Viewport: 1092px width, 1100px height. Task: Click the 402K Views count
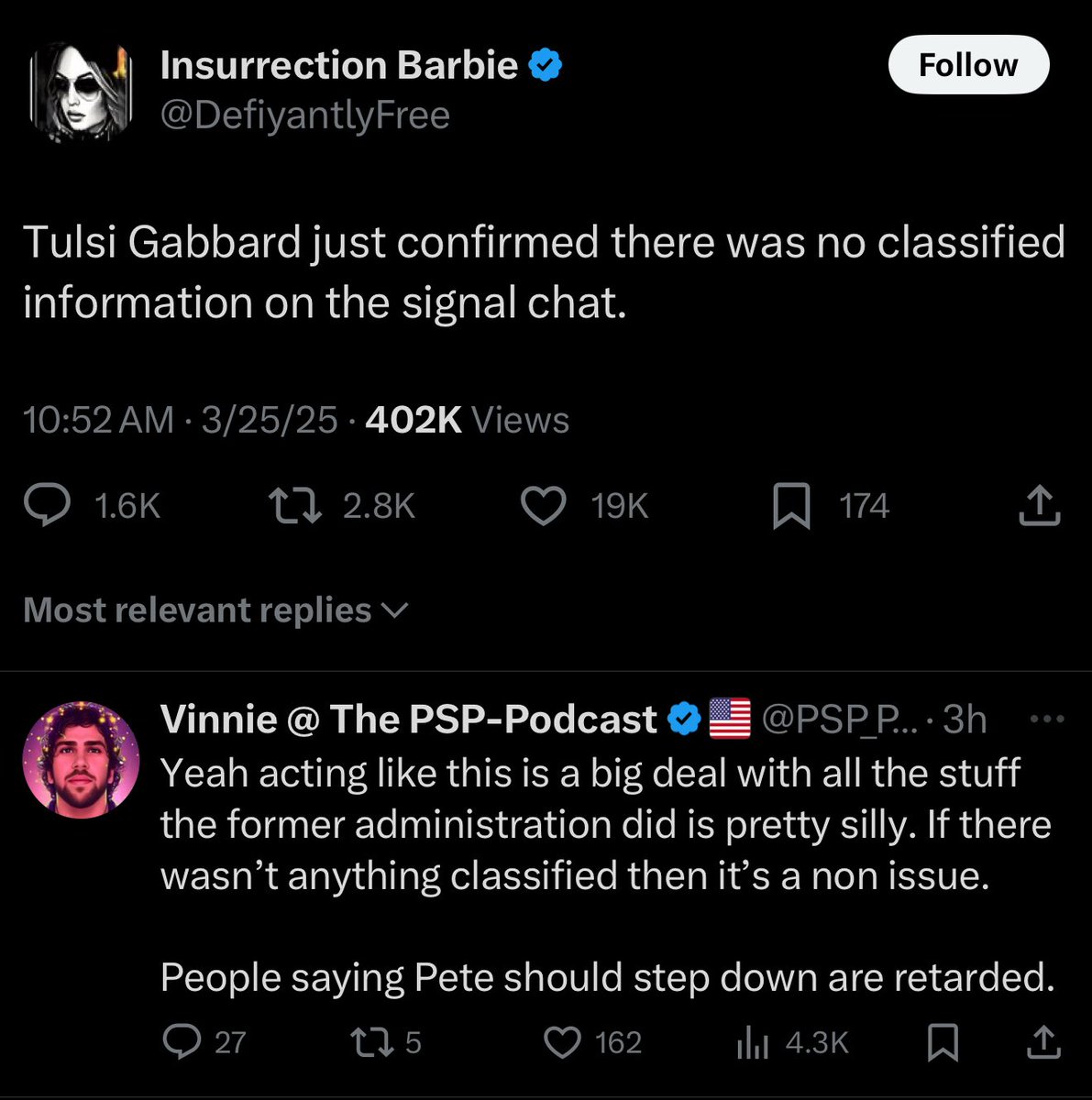click(x=467, y=420)
